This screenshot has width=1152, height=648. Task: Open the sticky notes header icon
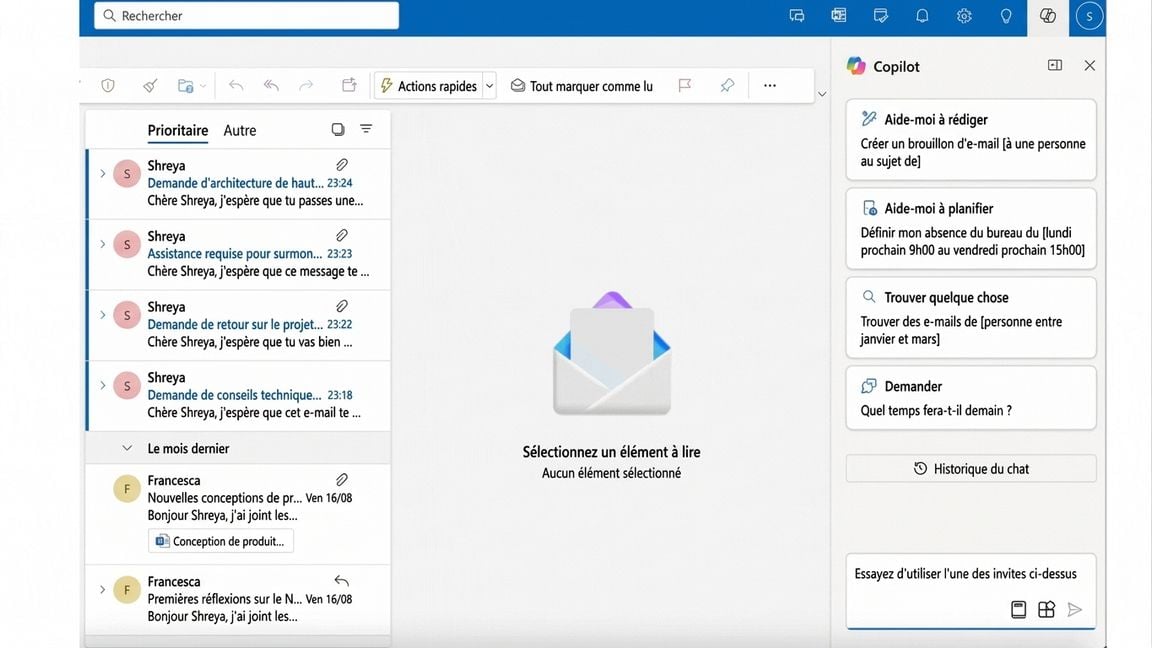(x=880, y=15)
